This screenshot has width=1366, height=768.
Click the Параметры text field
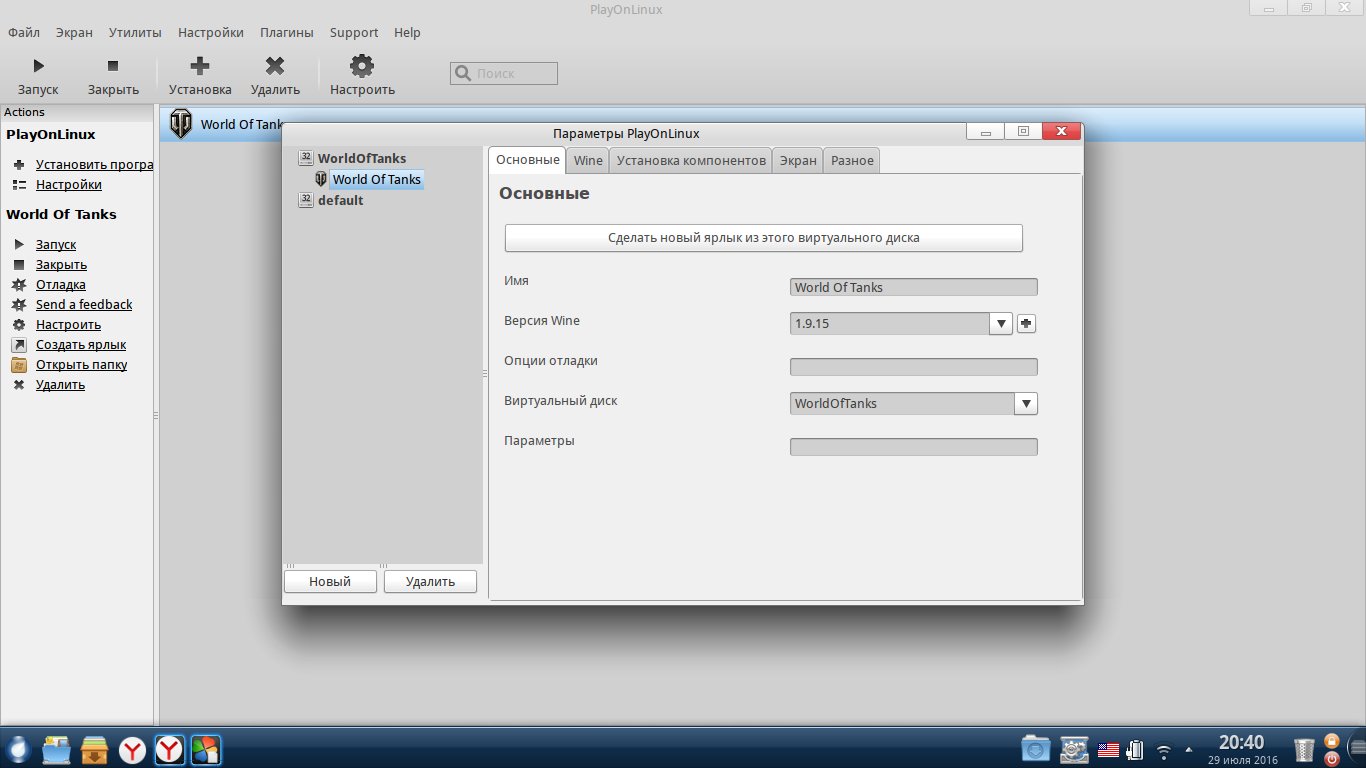click(x=914, y=447)
